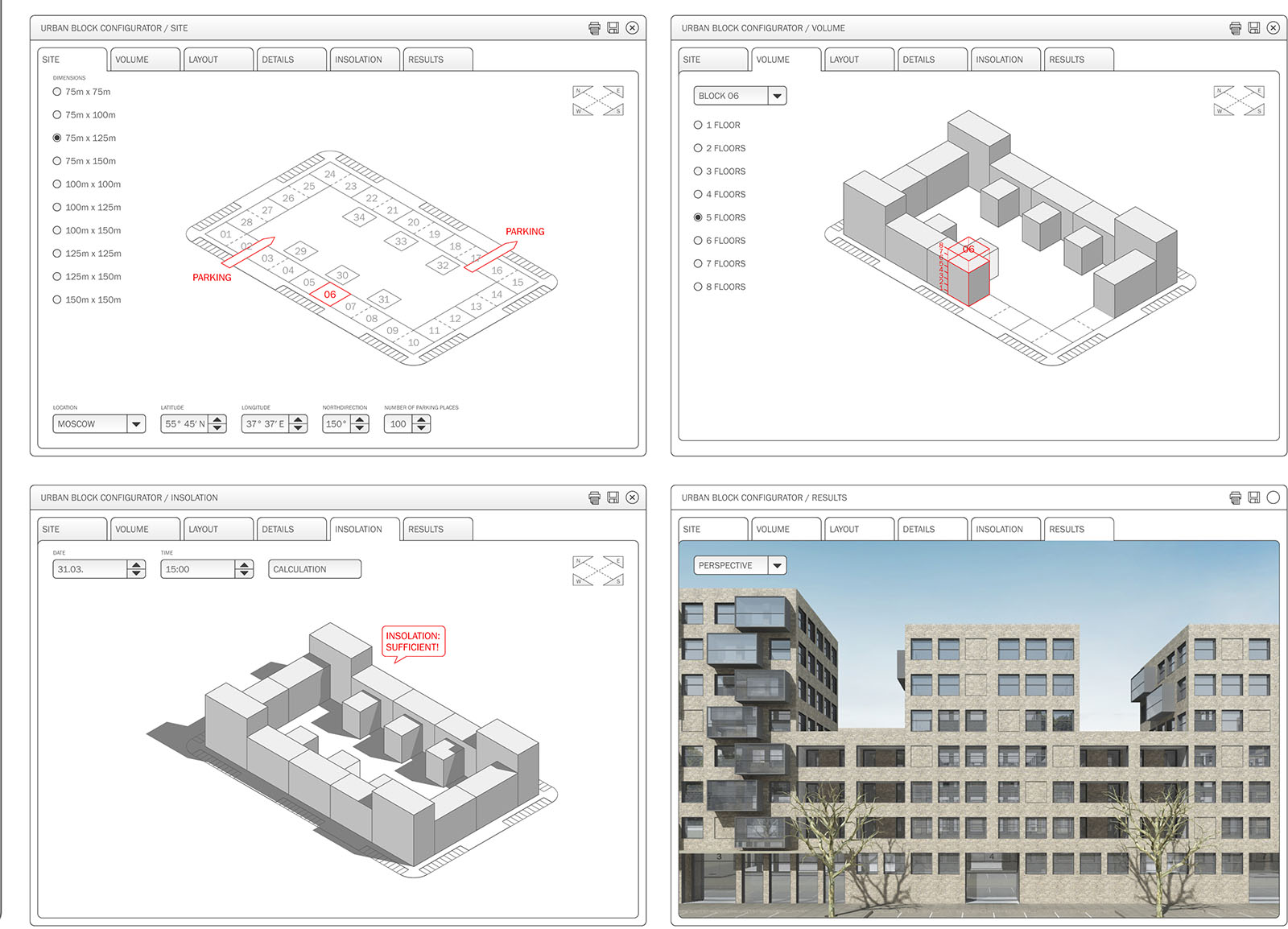Adjust the number of parking places stepper
1288x929 pixels.
click(422, 424)
